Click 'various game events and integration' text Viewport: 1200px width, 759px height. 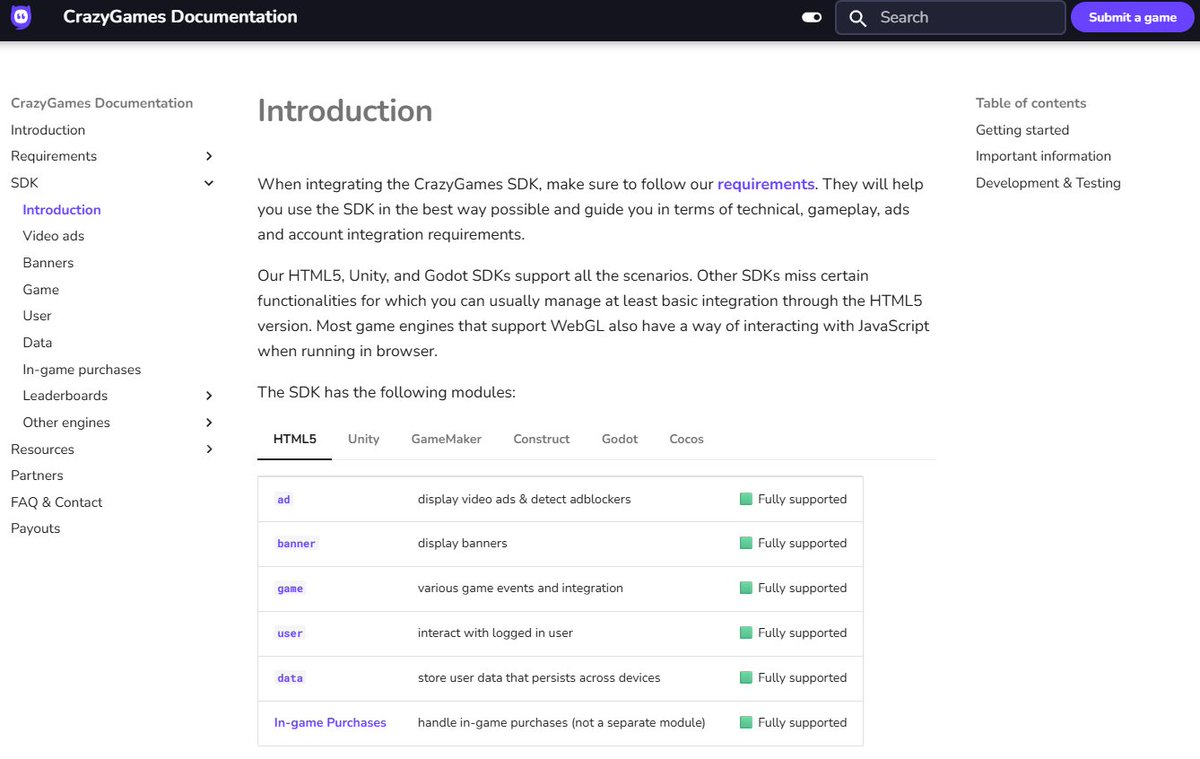pos(520,588)
